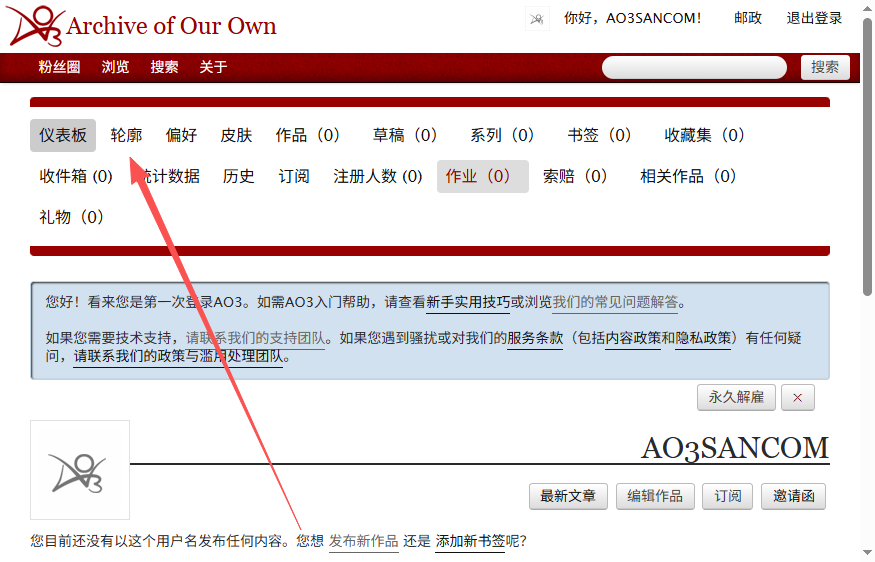Open the 礼物 (0) gifts tab

tap(71, 217)
